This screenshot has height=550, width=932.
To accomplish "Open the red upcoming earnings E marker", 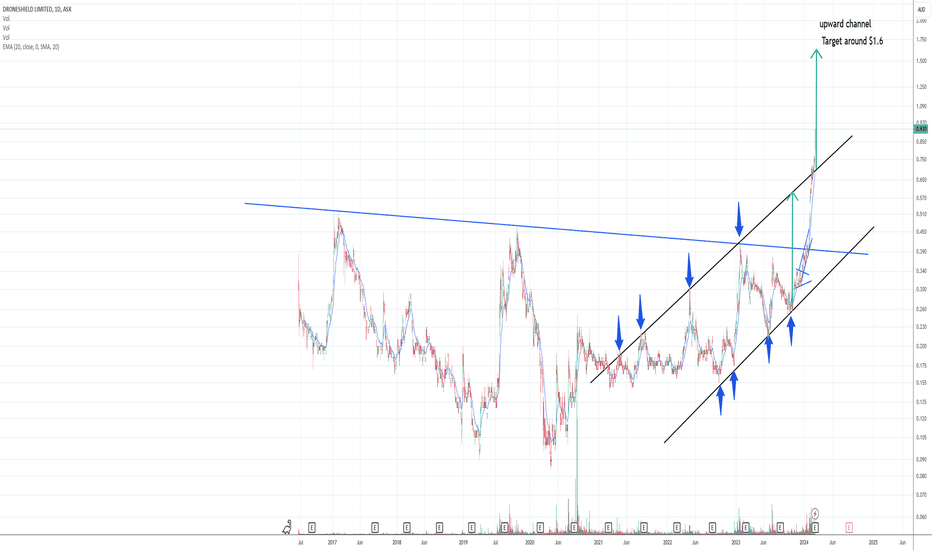I will [849, 527].
